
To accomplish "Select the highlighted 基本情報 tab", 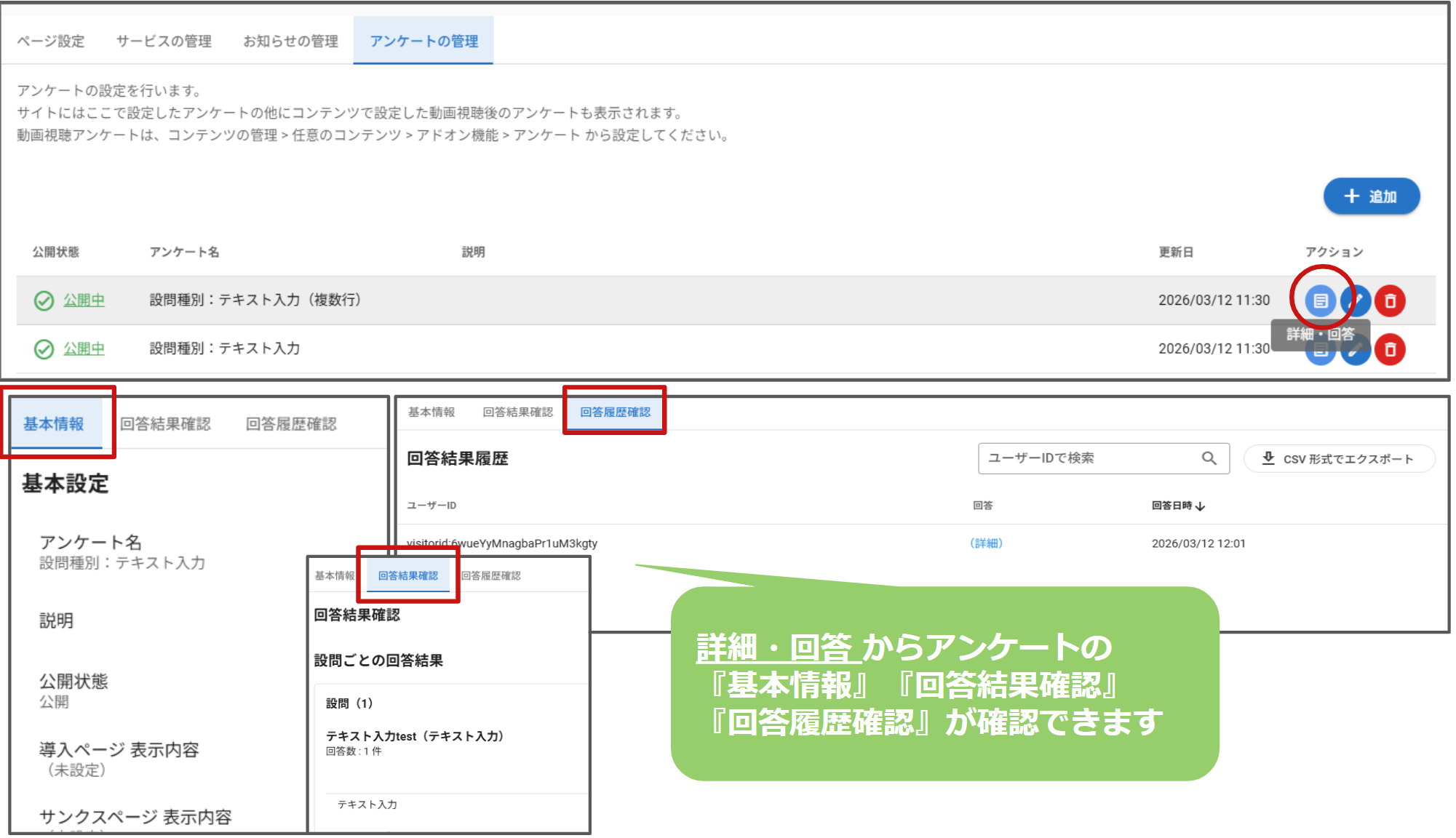I will (x=54, y=424).
